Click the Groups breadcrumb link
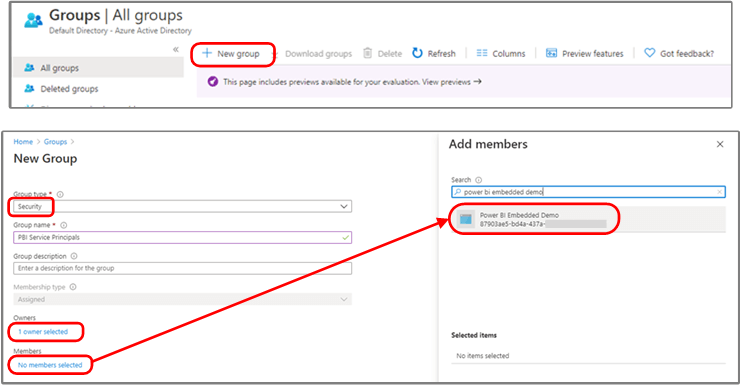Viewport: 741px width, 385px height. point(55,142)
